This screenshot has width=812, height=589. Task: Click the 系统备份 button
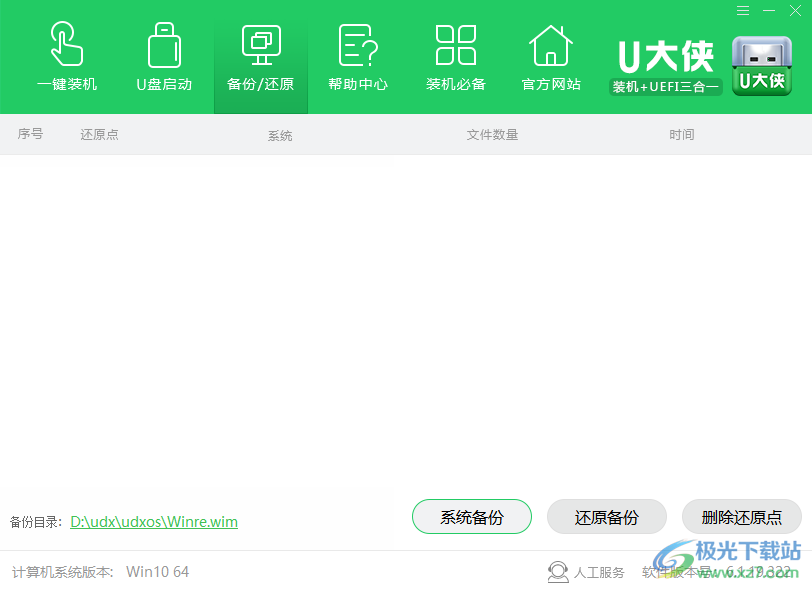click(472, 516)
